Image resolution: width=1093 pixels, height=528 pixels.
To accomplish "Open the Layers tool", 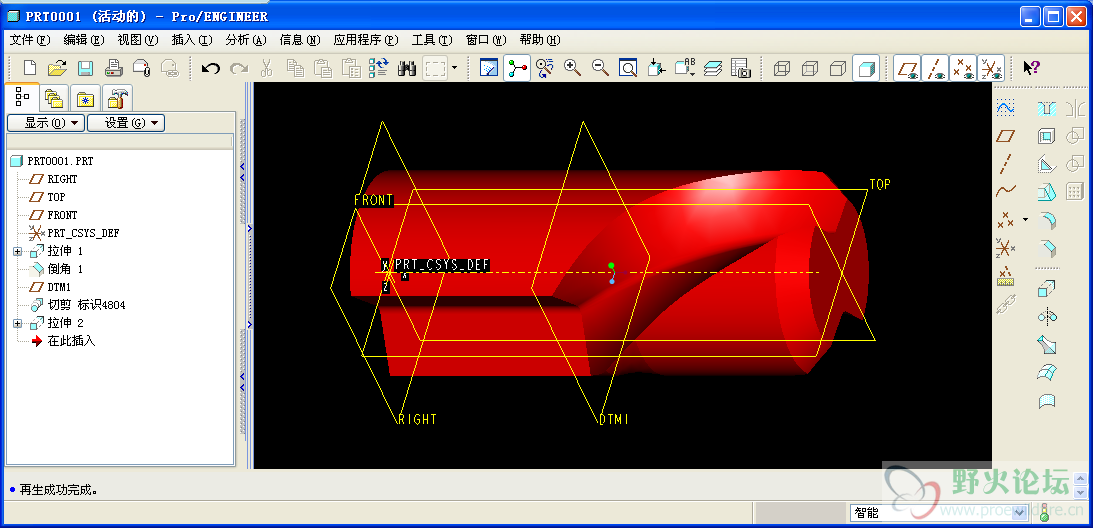I will (712, 68).
